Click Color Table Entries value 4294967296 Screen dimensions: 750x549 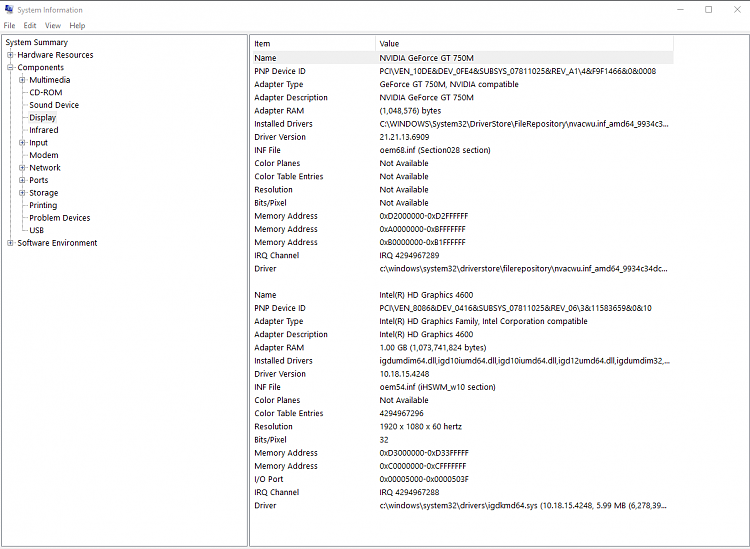[401, 413]
